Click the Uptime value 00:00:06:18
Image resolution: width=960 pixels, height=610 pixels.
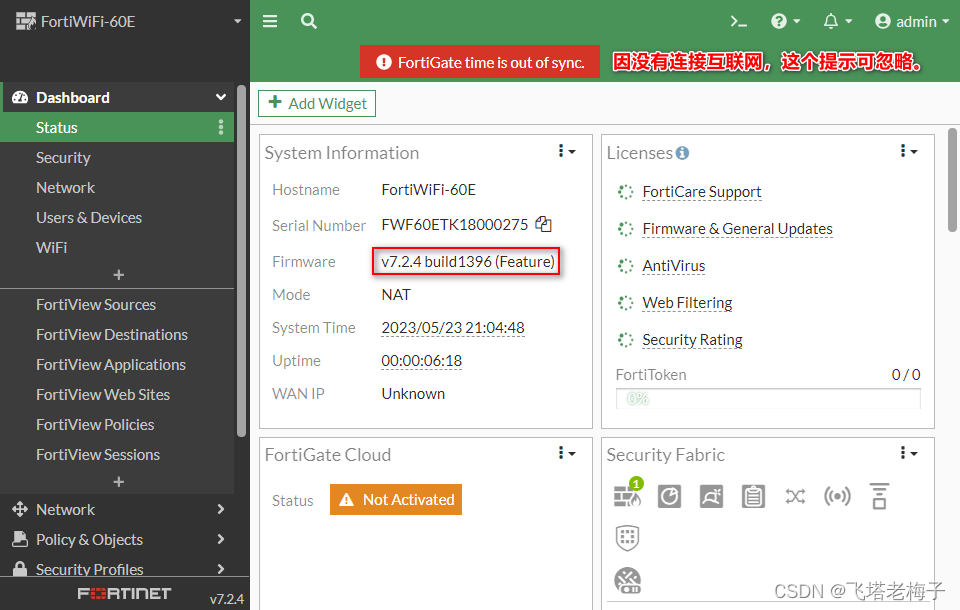pos(421,361)
